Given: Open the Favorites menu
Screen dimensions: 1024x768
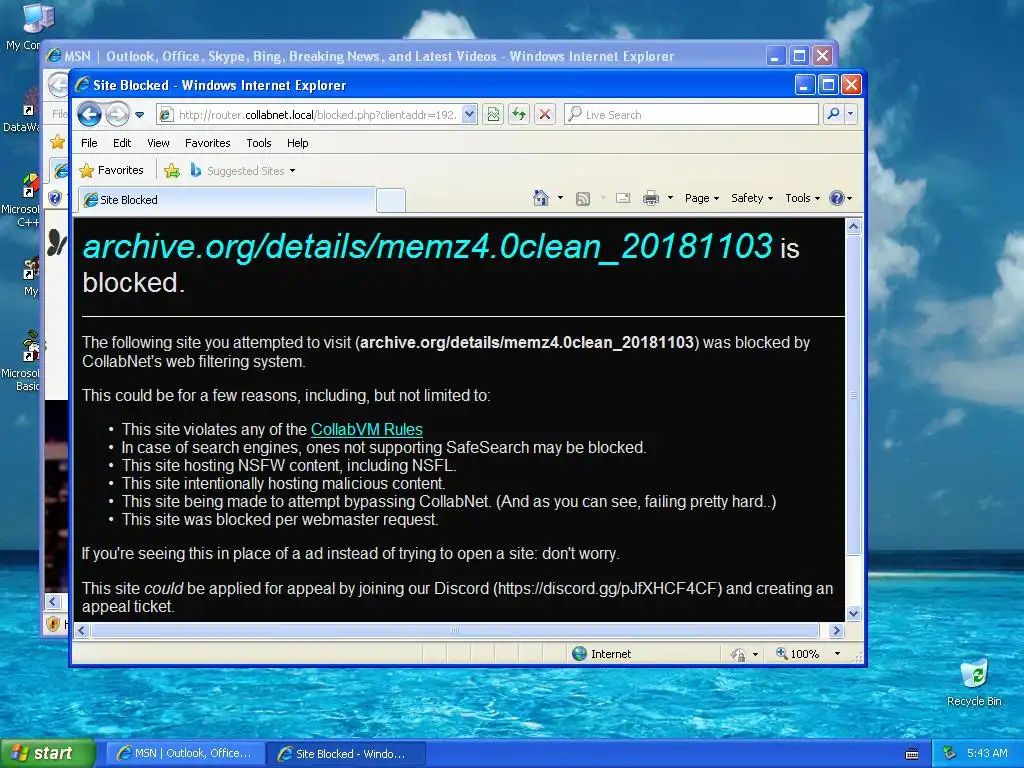Looking at the screenshot, I should coord(208,143).
